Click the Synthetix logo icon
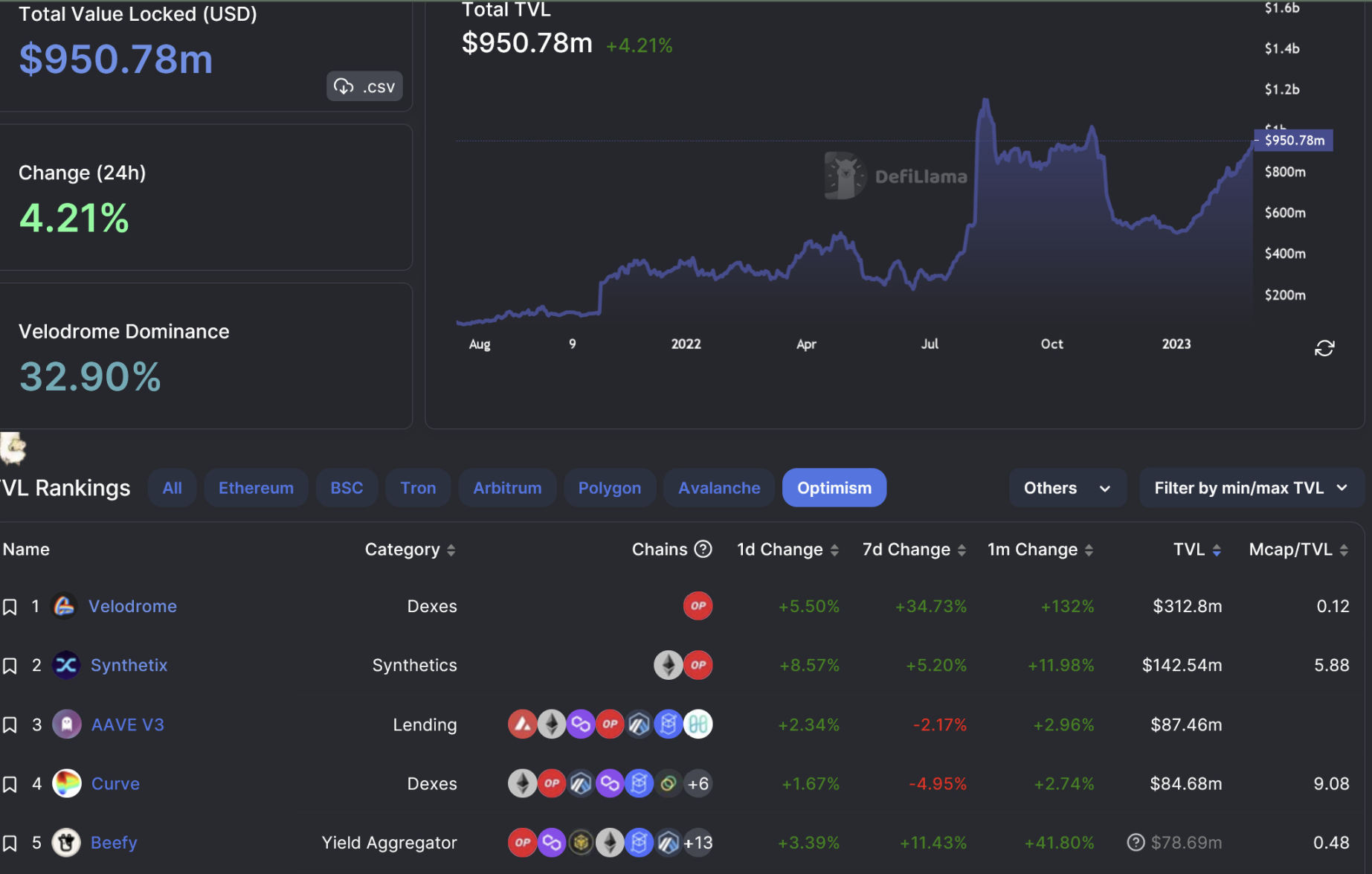This screenshot has height=874, width=1372. (66, 665)
